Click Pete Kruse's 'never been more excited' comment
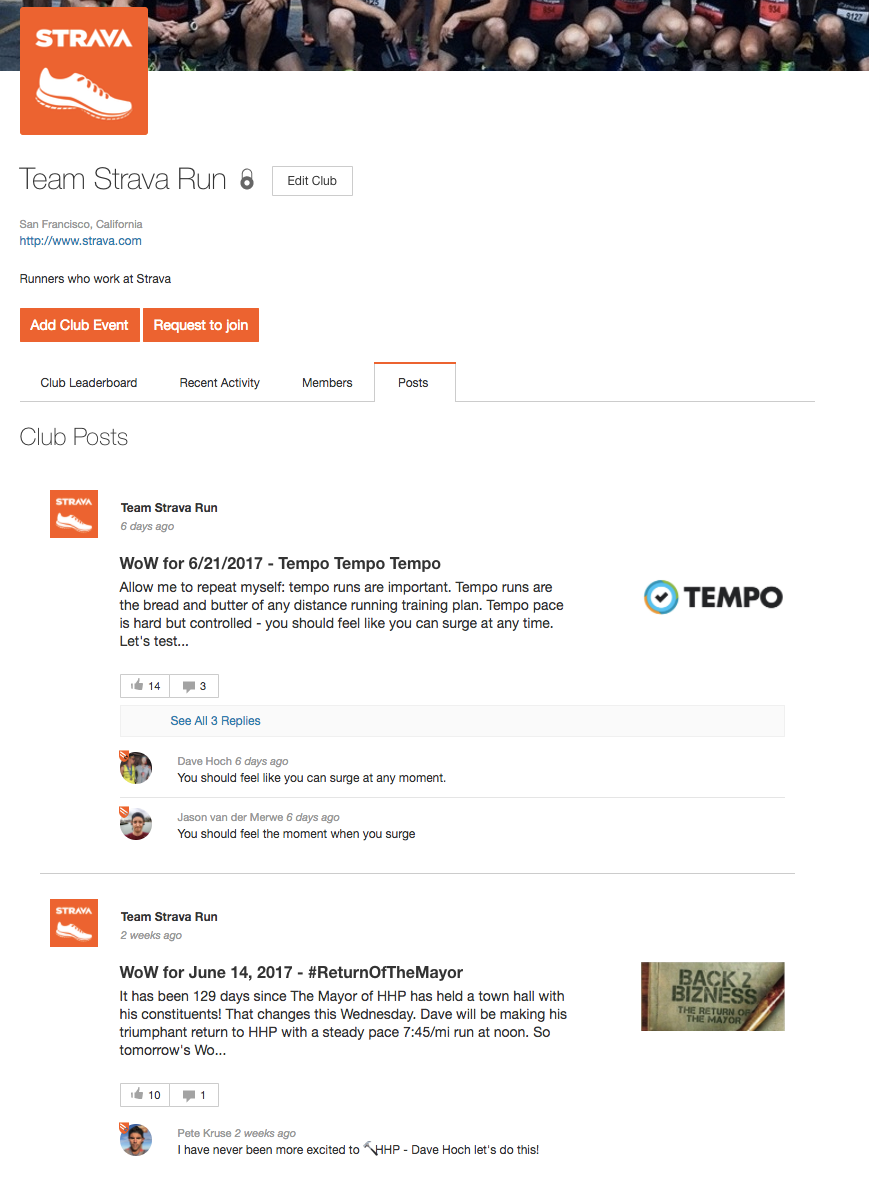Screen dimensions: 869x1187 (358, 1149)
